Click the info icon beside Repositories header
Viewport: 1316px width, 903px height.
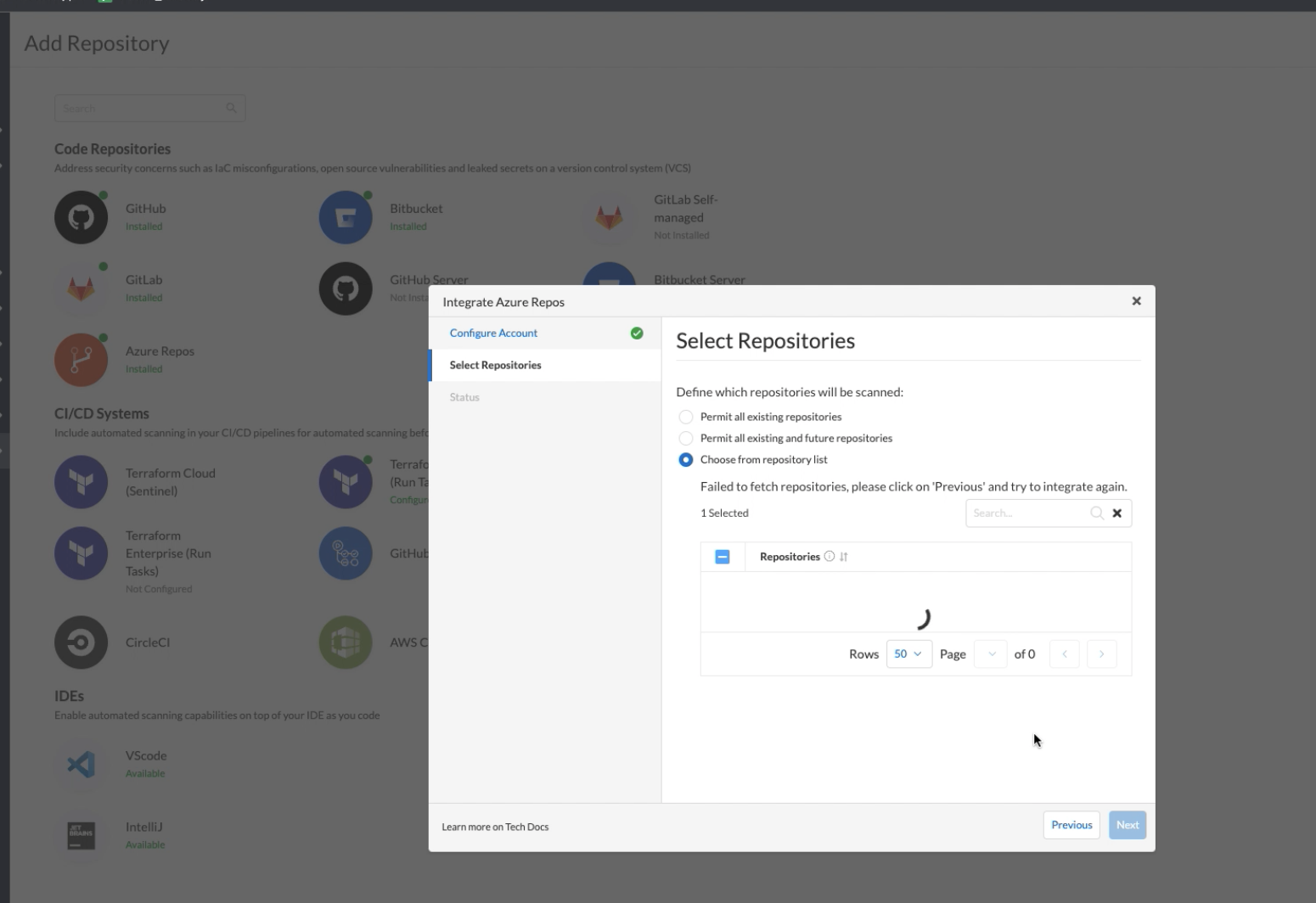(x=828, y=556)
